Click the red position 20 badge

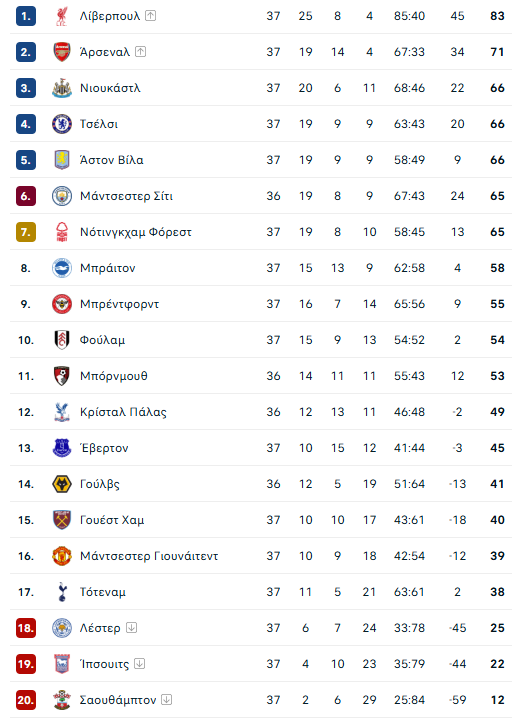26,700
